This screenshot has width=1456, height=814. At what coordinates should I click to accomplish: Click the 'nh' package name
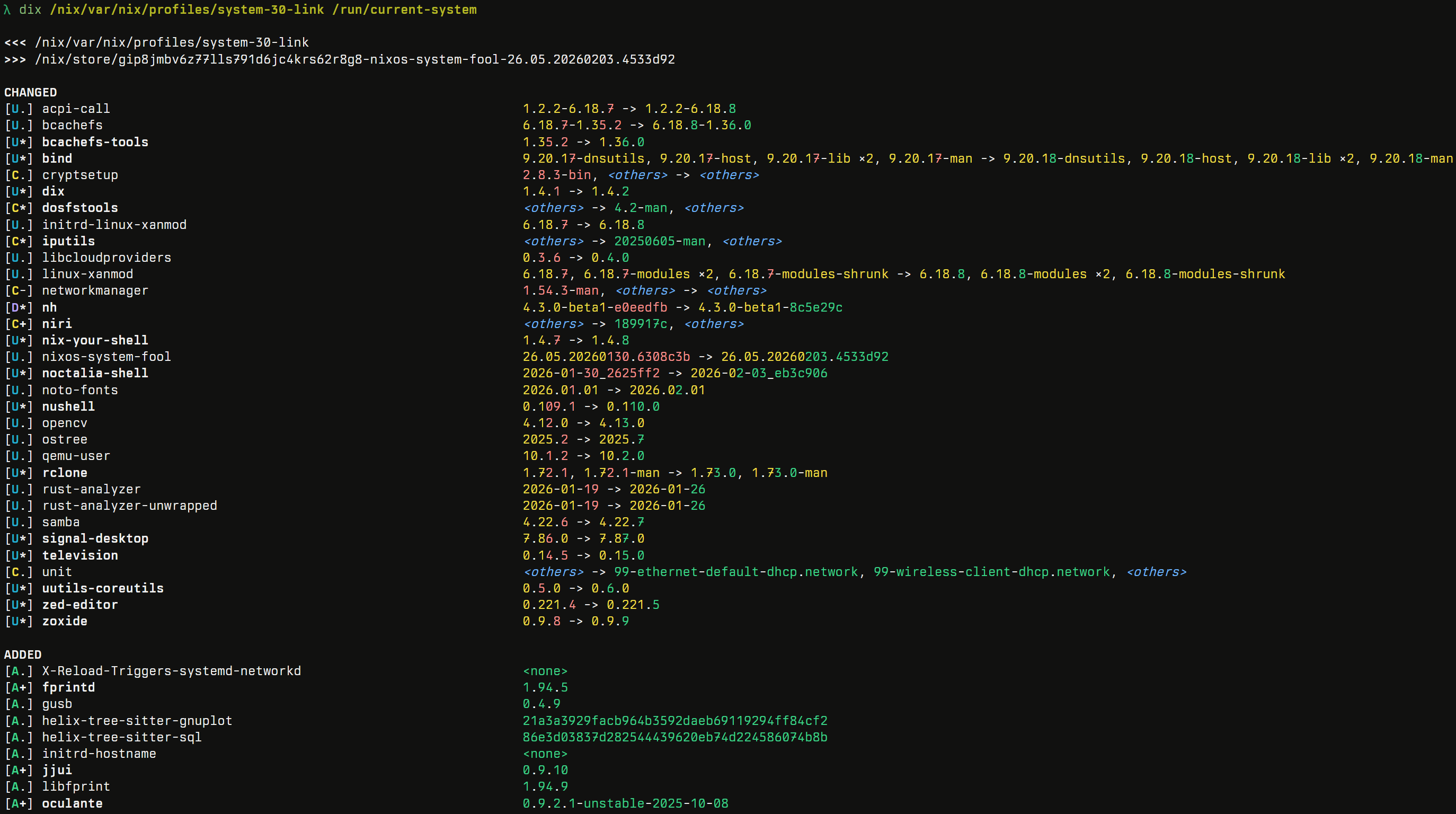[x=50, y=307]
